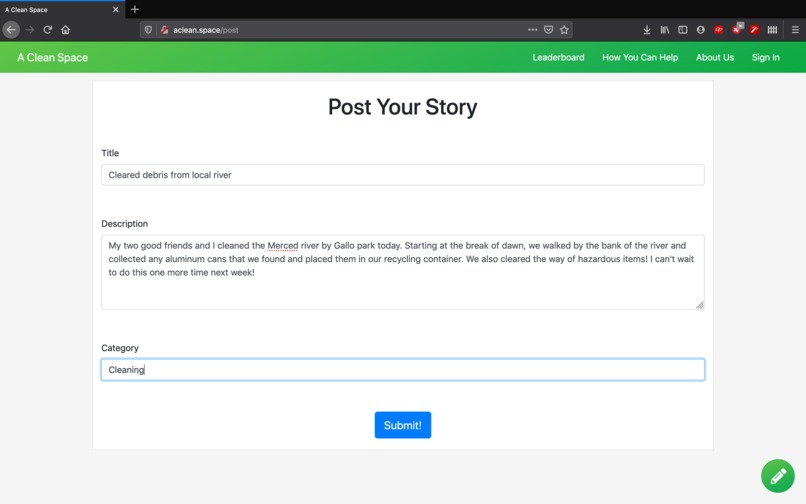The image size is (806, 504).
Task: Click the Sign In link
Action: pyautogui.click(x=765, y=58)
